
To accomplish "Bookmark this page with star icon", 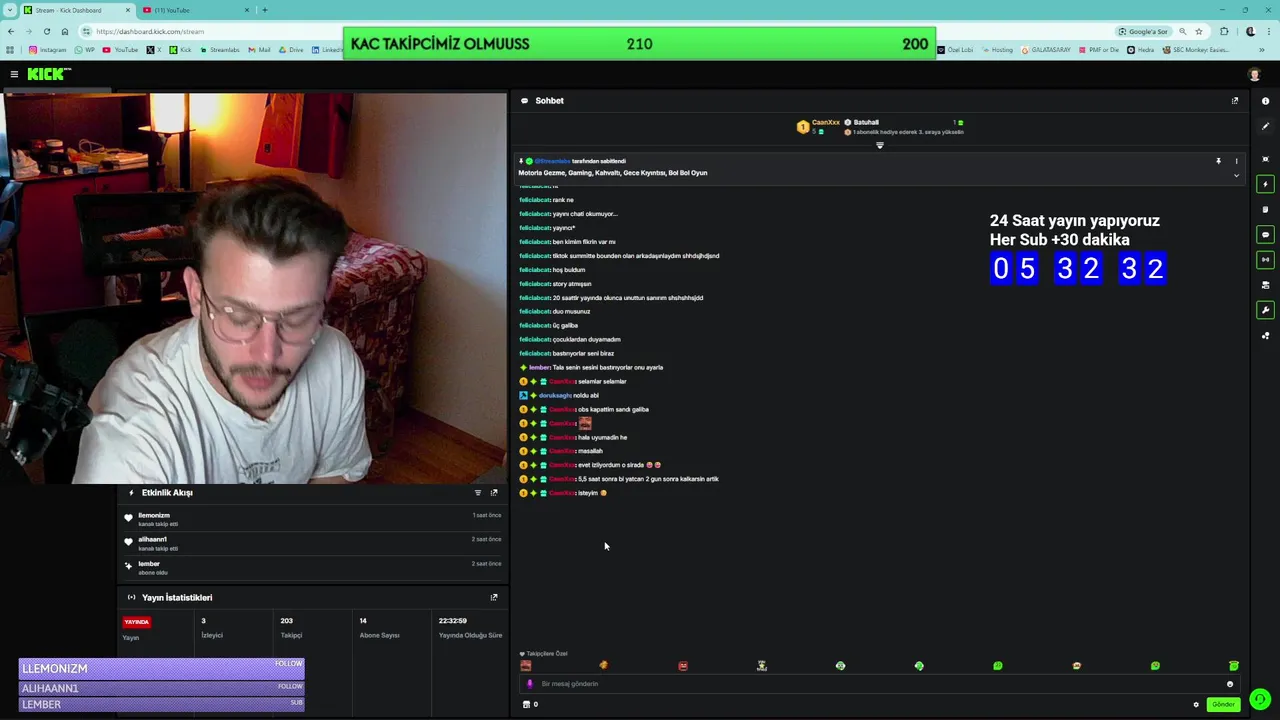I will click(x=1198, y=31).
